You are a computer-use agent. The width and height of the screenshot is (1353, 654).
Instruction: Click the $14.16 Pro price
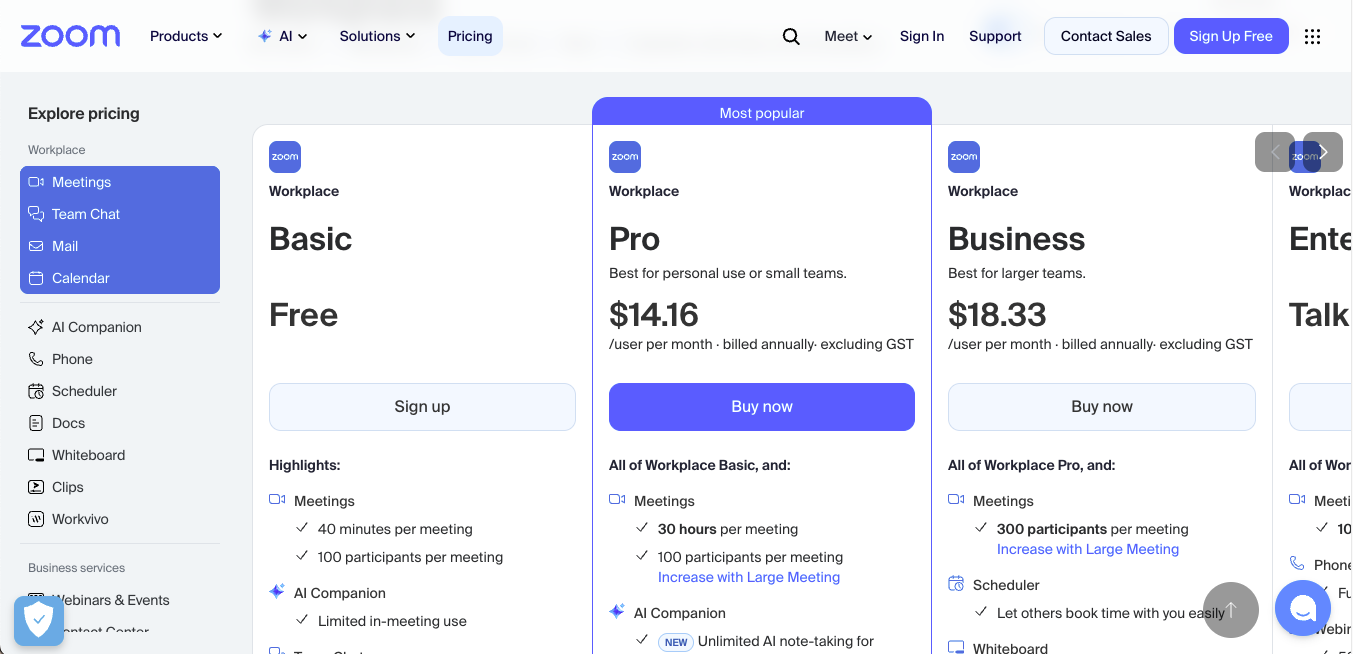tap(654, 315)
